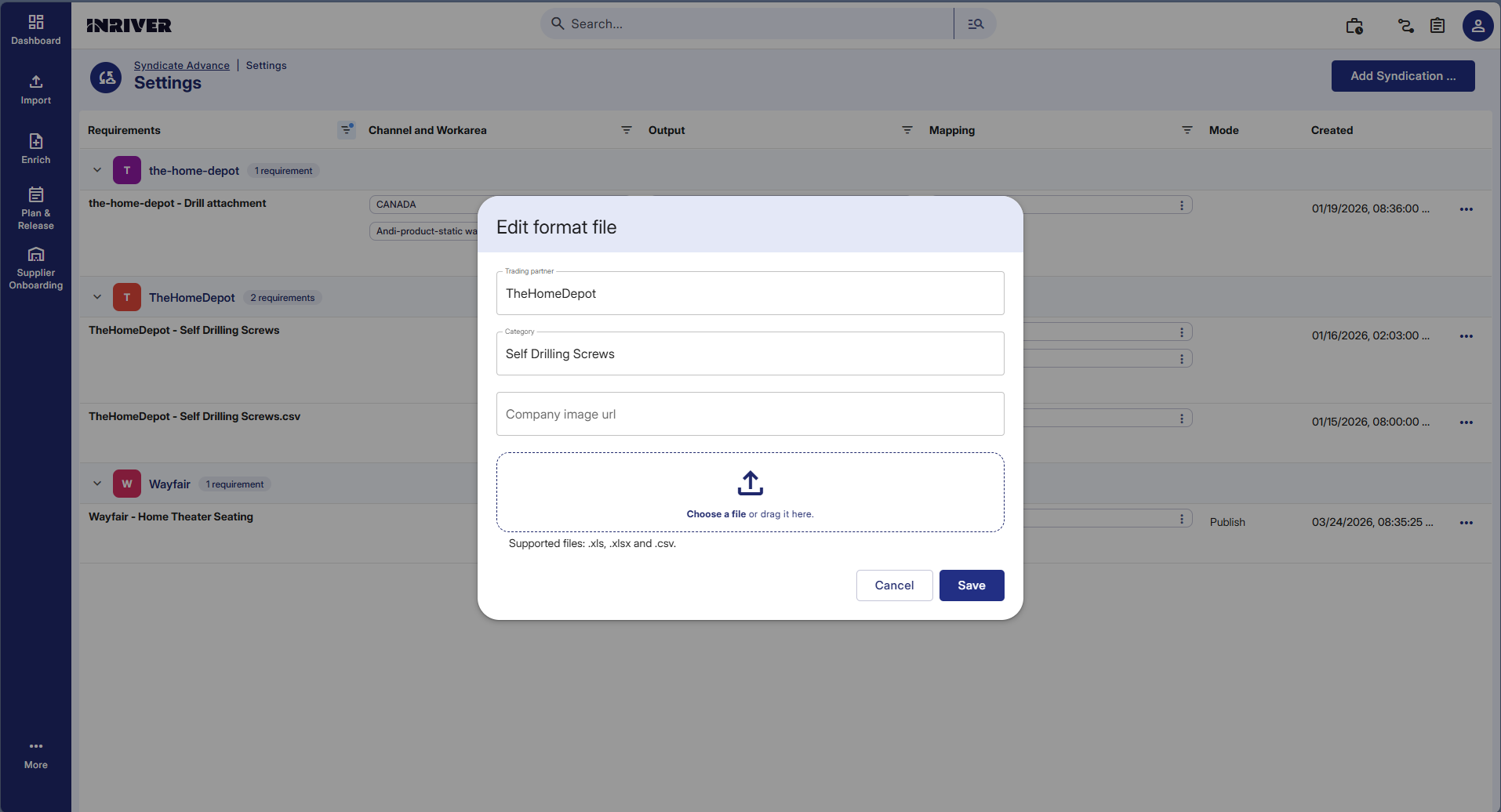The height and width of the screenshot is (812, 1501).
Task: Filter the Mapping column
Action: tap(1187, 130)
